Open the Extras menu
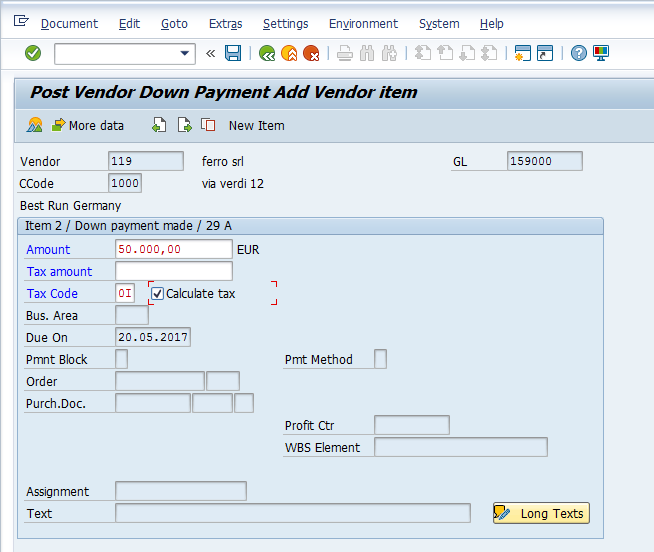Image resolution: width=654 pixels, height=552 pixels. point(225,23)
